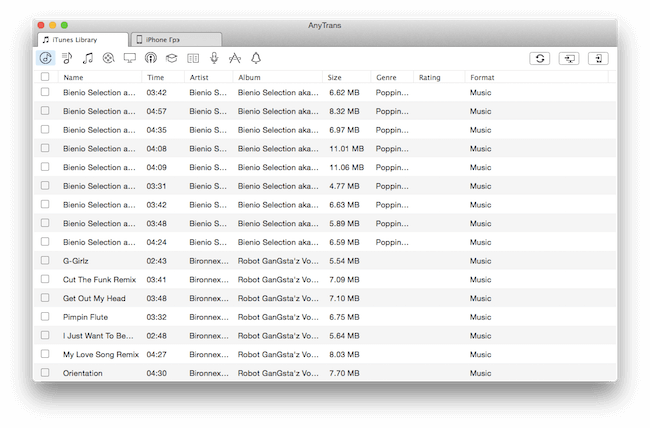The image size is (650, 428).
Task: Tick the I Just Want To Be checkbox
Action: pos(45,335)
